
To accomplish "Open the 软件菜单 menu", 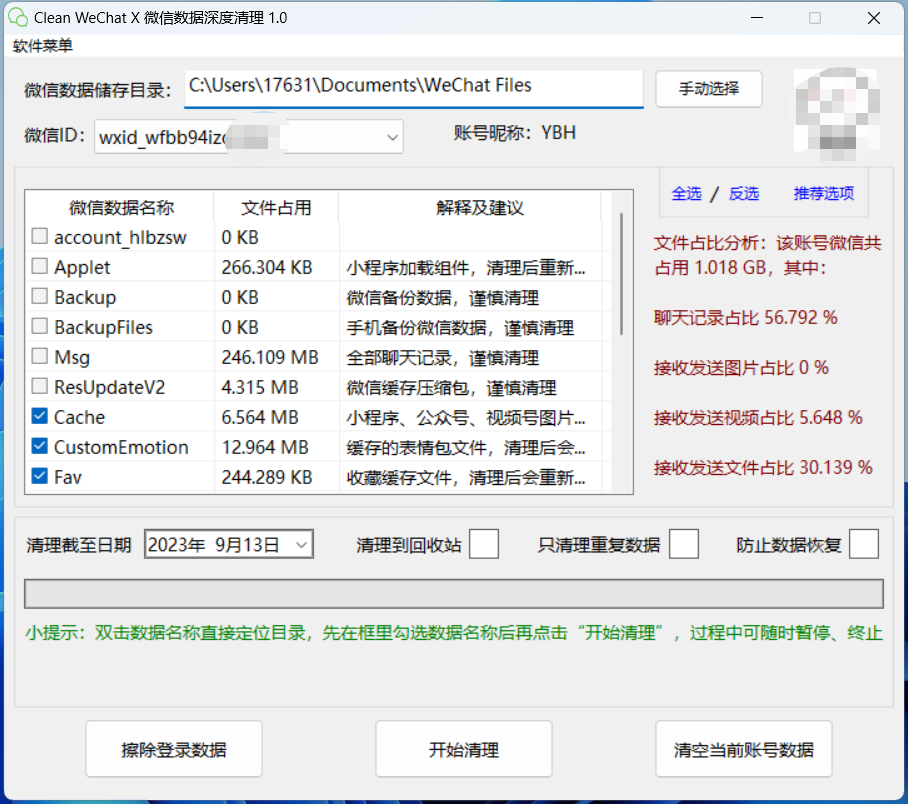I will (42, 46).
